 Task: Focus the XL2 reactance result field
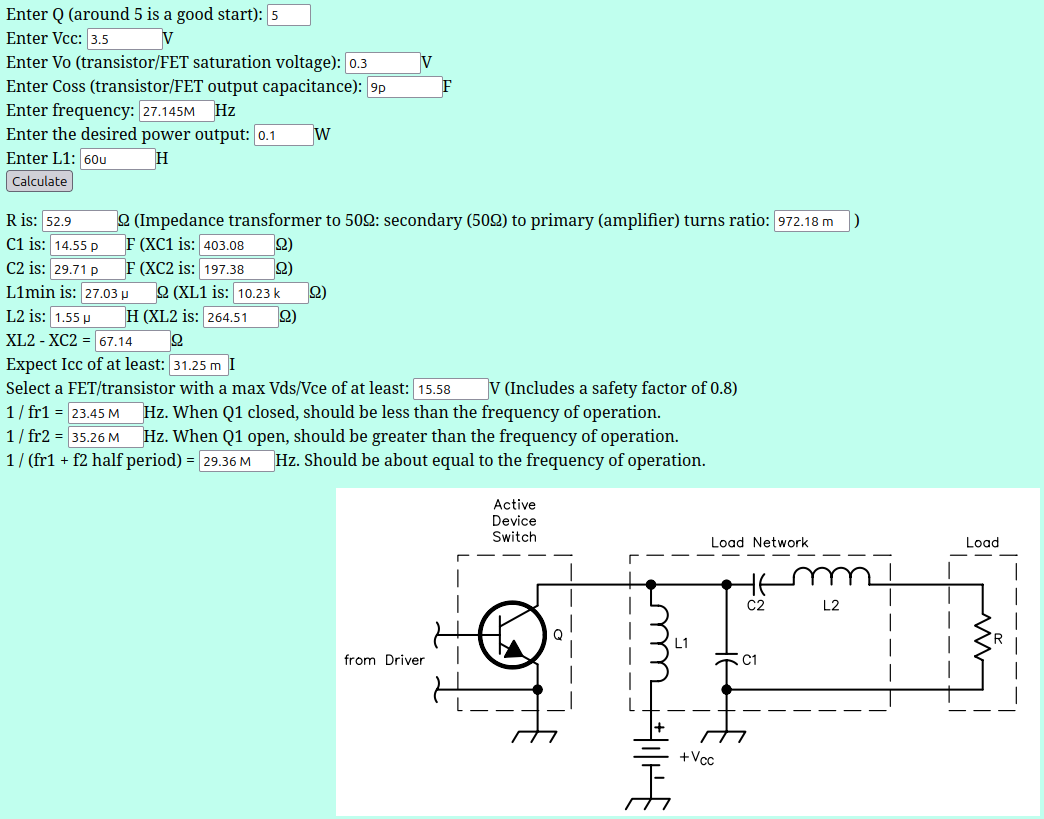[x=240, y=317]
